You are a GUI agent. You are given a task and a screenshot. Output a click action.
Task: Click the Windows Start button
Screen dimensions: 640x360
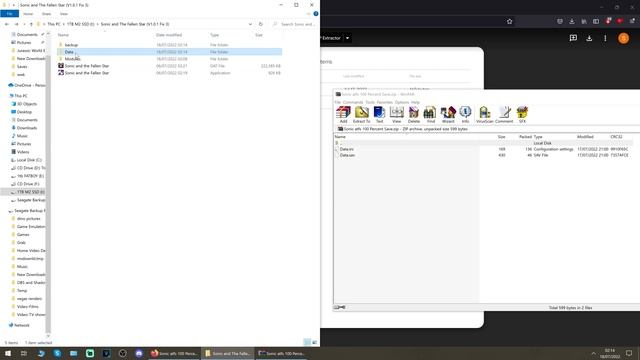click(8, 353)
